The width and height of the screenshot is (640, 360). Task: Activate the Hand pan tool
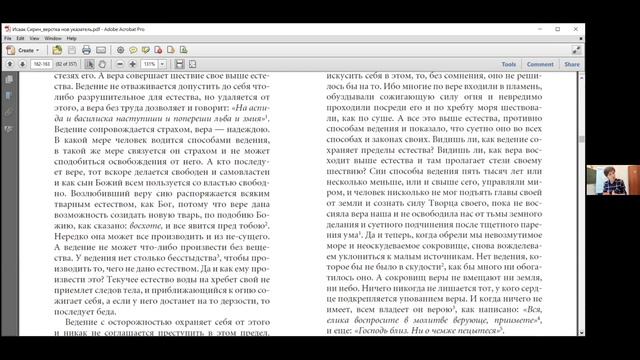click(x=102, y=64)
